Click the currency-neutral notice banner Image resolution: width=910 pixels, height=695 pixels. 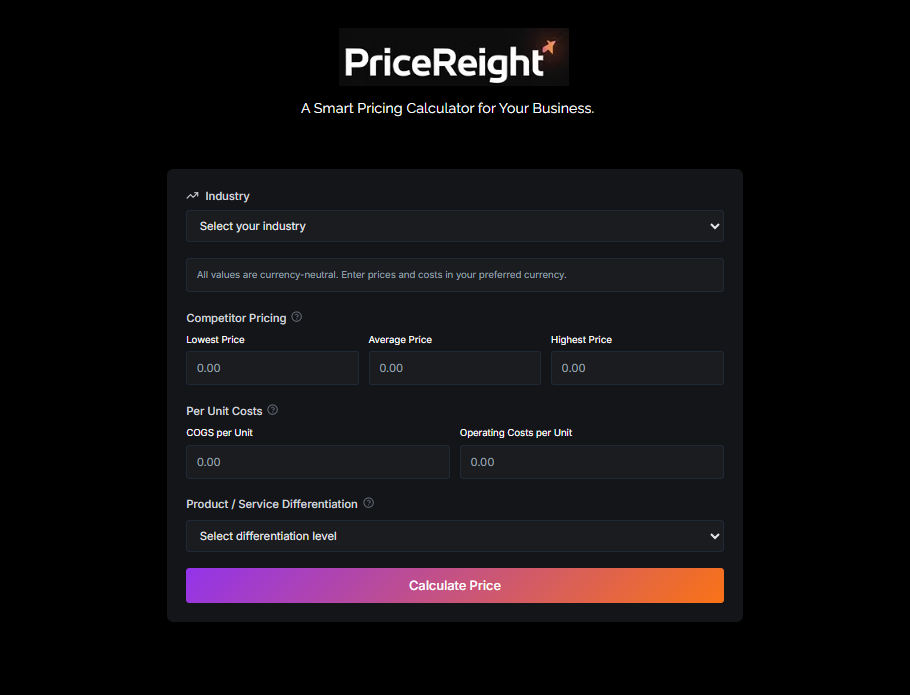coord(455,275)
